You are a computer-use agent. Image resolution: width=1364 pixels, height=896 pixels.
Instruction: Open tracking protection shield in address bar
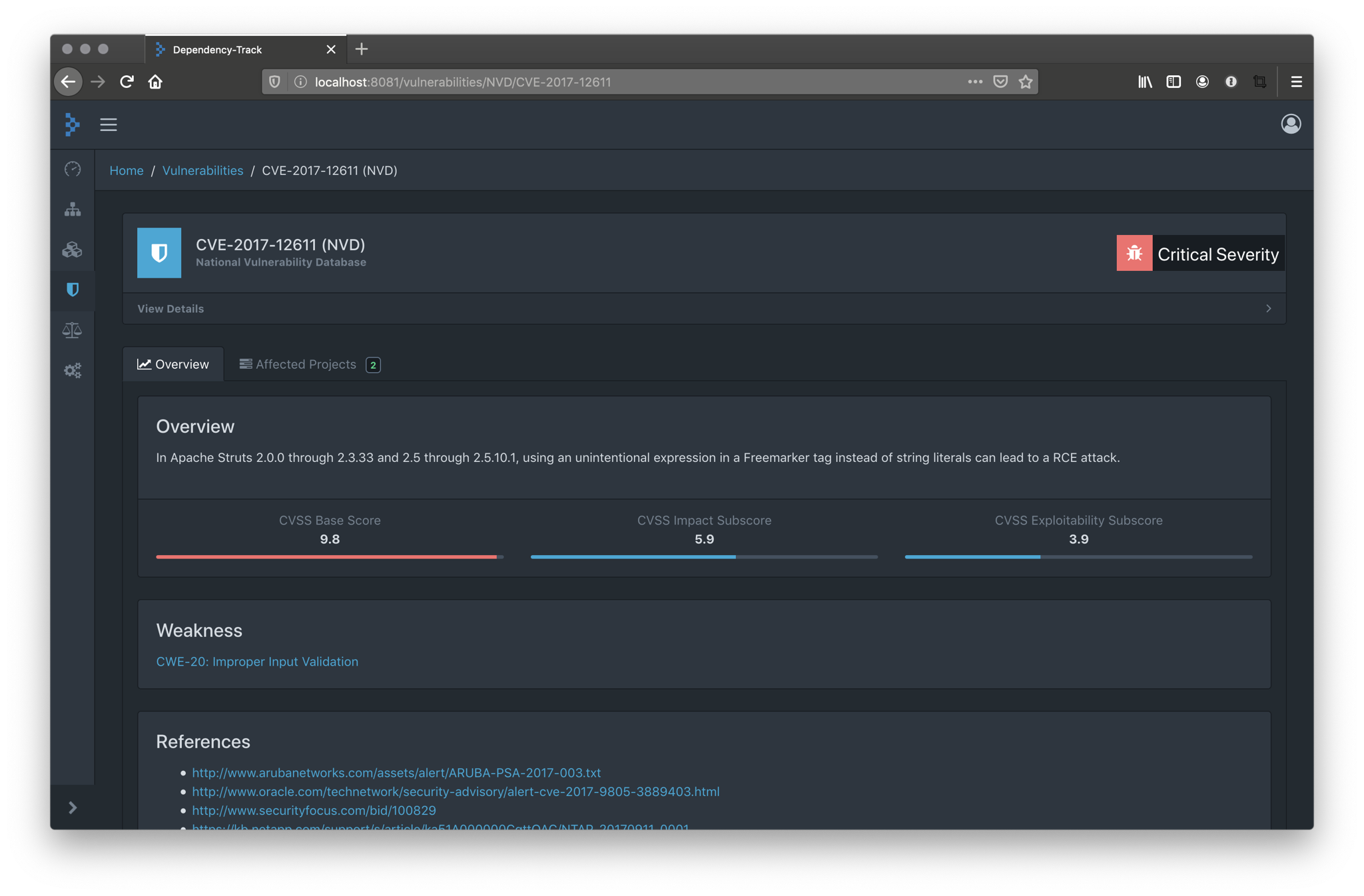[x=274, y=82]
